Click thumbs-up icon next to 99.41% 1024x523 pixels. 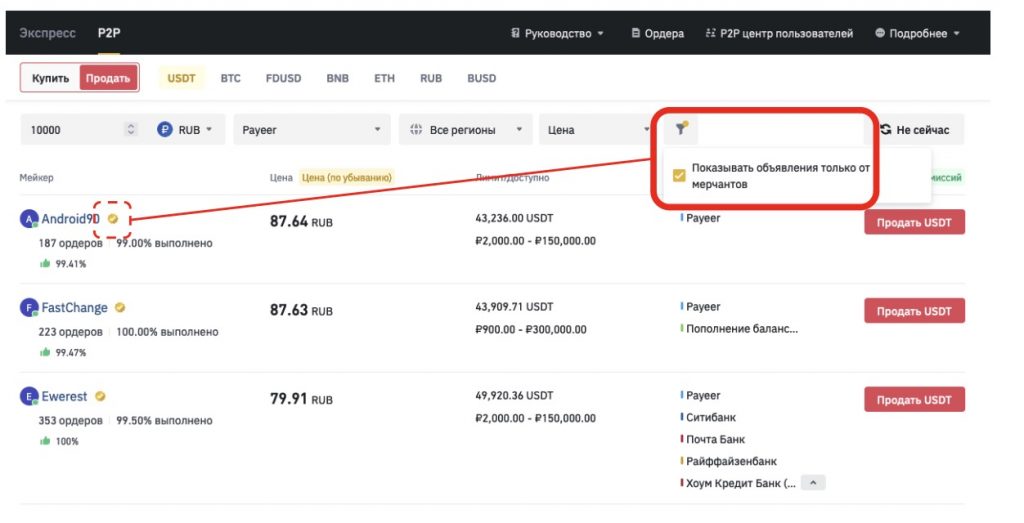point(45,263)
